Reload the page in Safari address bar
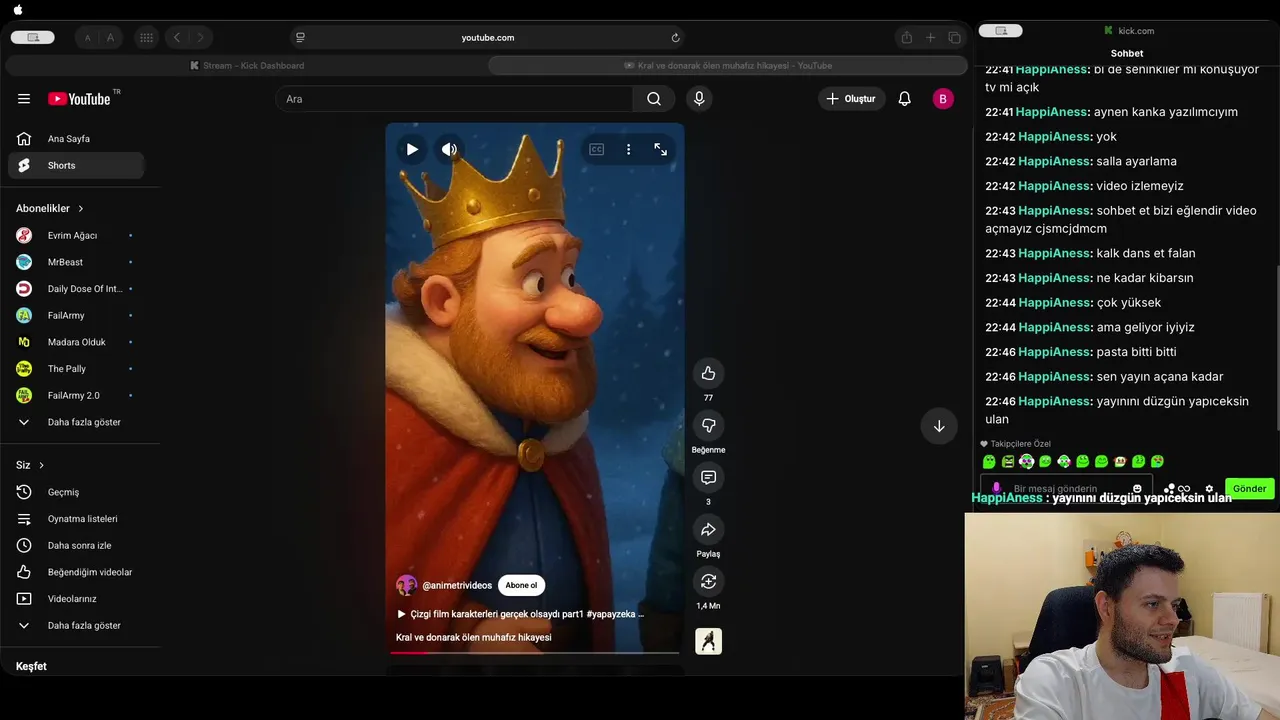This screenshot has height=720, width=1280. click(x=676, y=38)
